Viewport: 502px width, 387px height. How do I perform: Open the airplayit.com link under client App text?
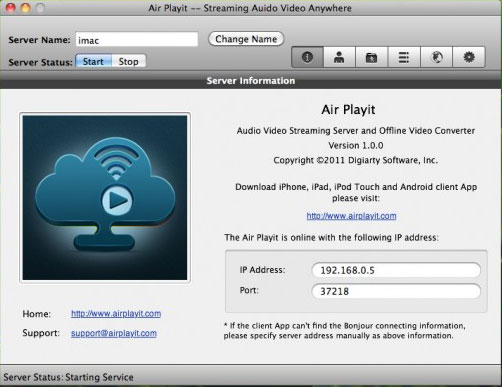pyautogui.click(x=351, y=216)
